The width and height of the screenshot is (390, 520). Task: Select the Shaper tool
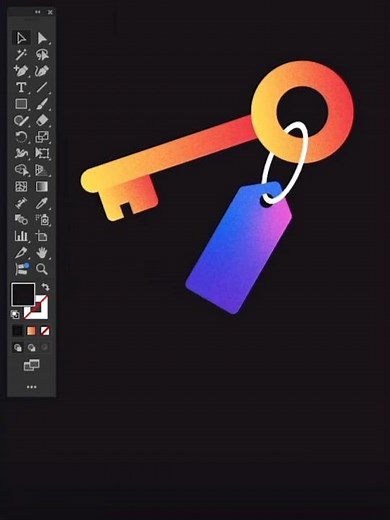(x=21, y=120)
